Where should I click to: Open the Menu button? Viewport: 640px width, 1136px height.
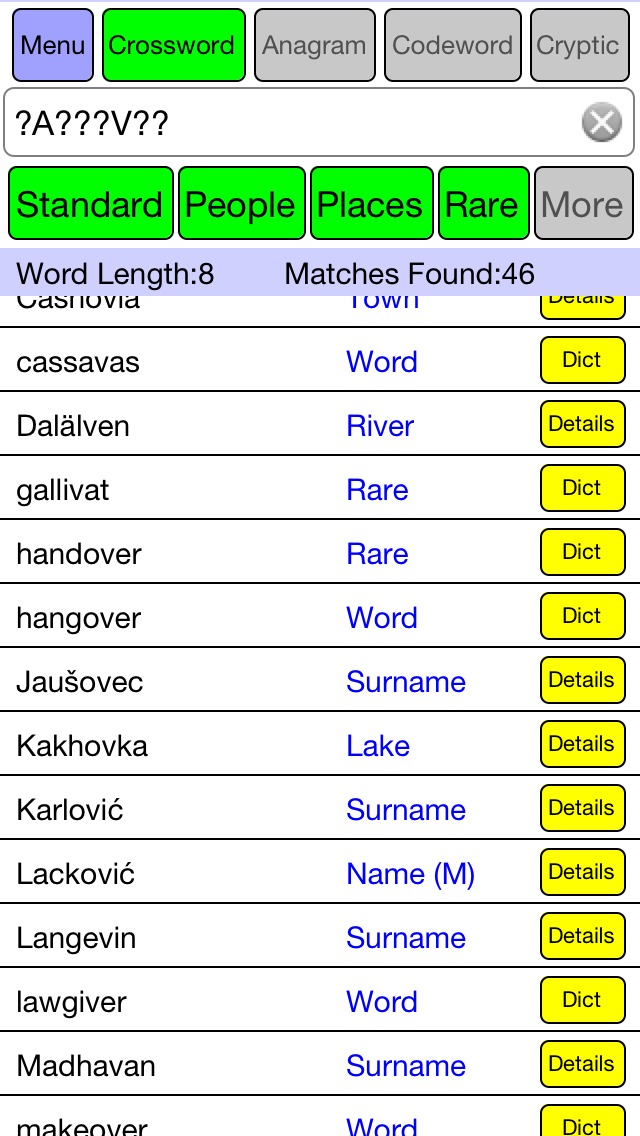[53, 45]
